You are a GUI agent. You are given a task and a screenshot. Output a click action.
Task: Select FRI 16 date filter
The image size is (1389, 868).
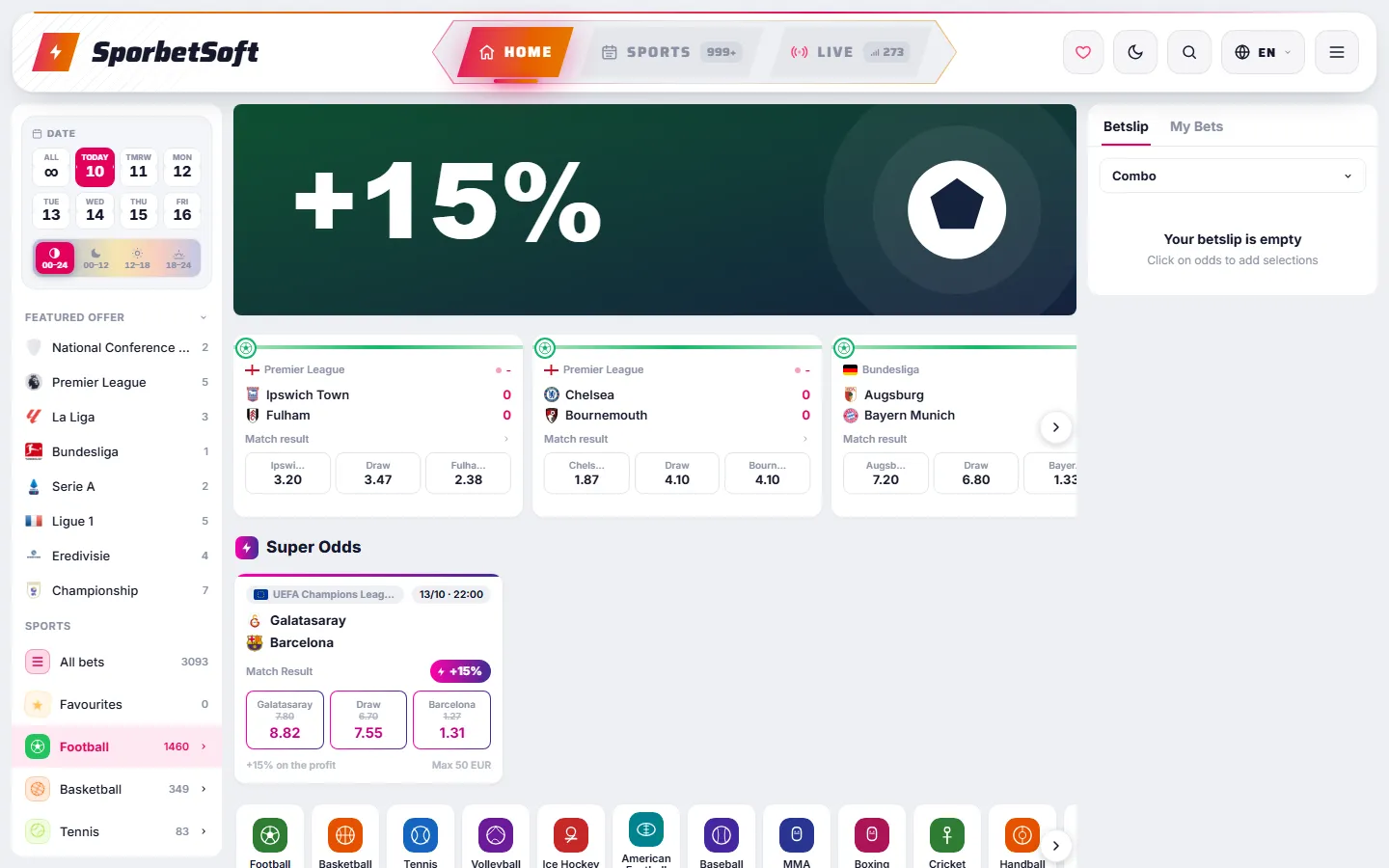tap(182, 210)
